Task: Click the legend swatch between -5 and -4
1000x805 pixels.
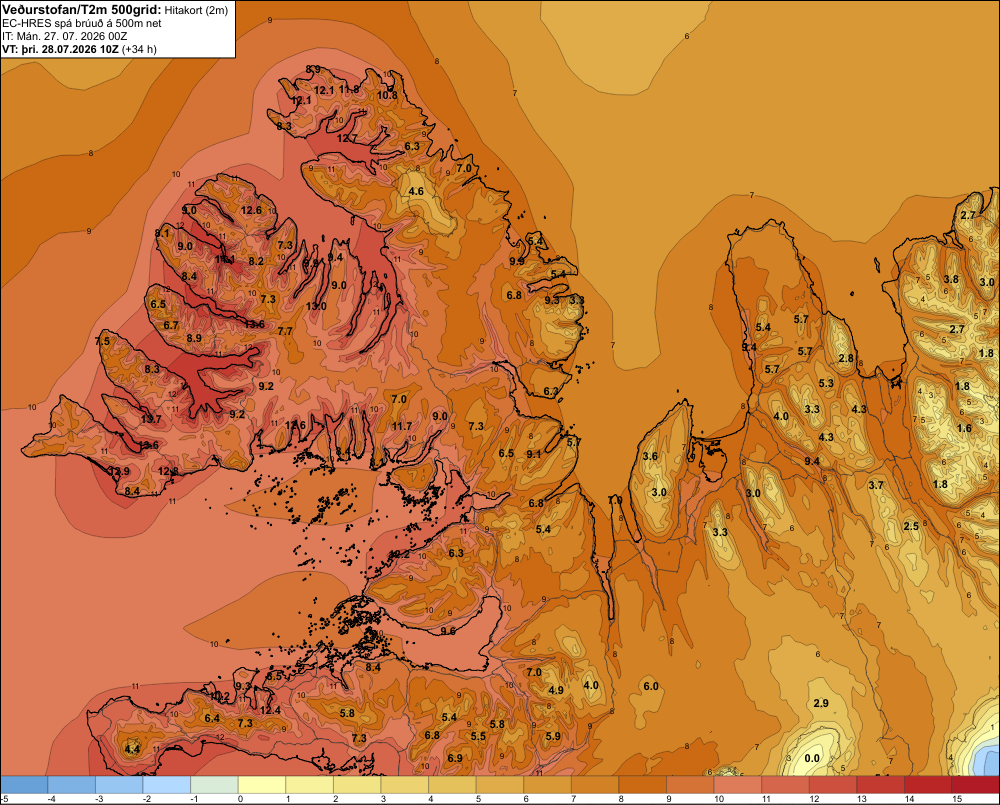Action: point(24,785)
